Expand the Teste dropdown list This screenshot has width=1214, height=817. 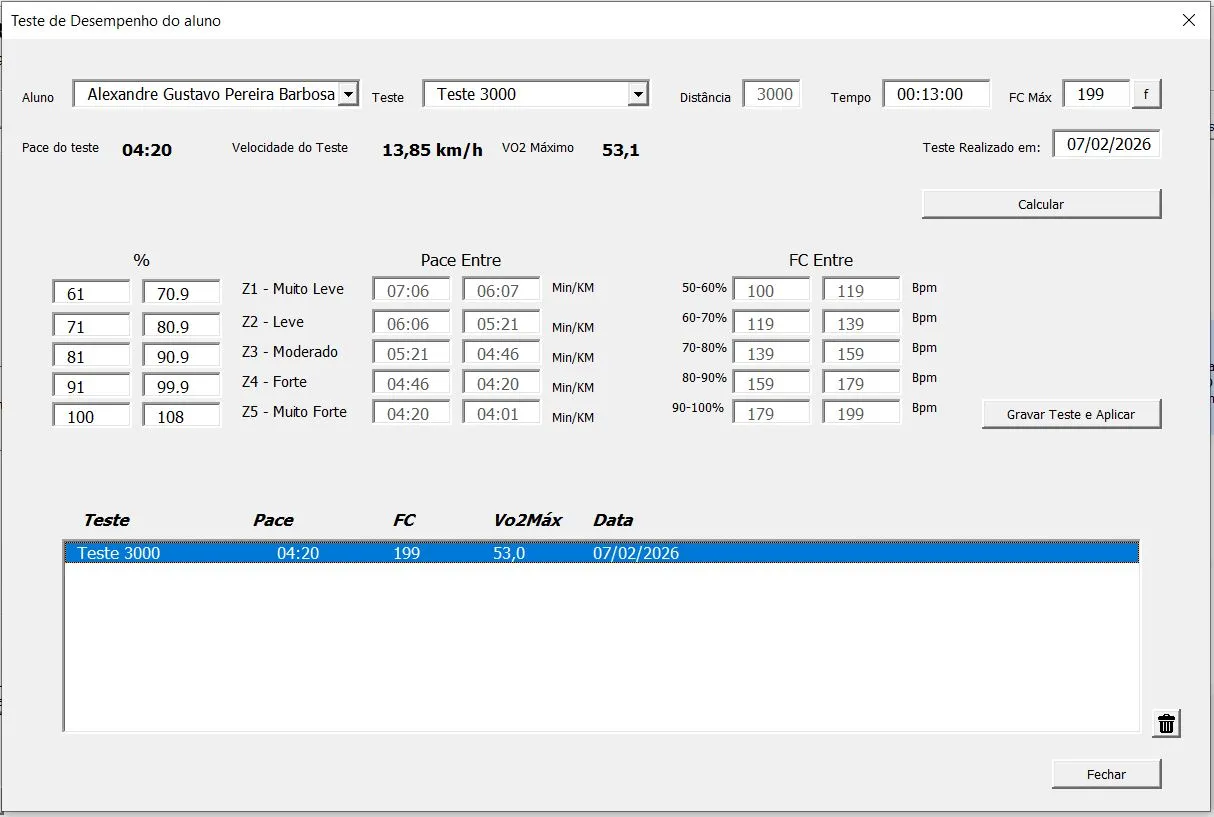pyautogui.click(x=638, y=94)
